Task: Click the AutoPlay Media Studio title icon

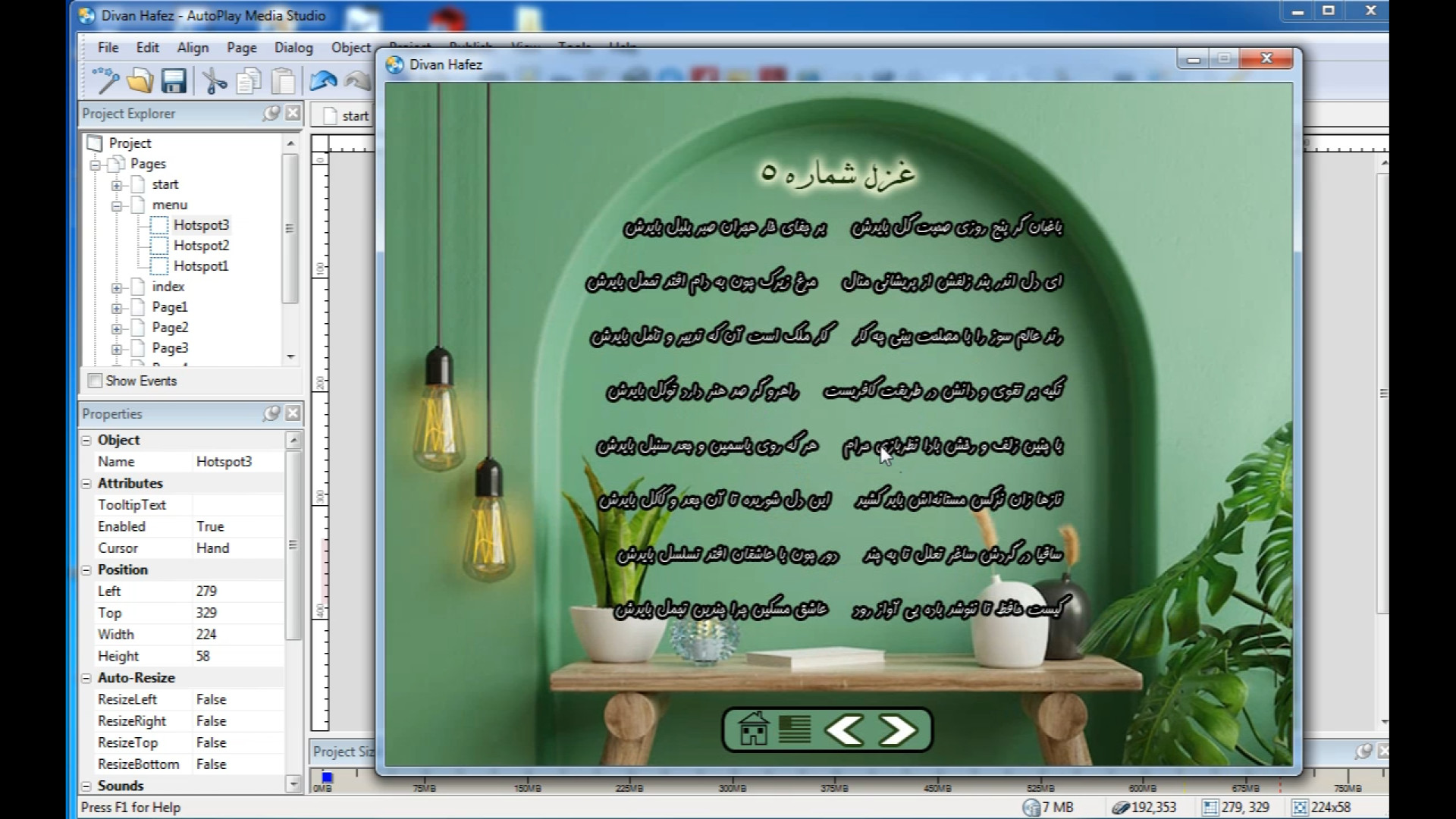Action: coord(87,15)
